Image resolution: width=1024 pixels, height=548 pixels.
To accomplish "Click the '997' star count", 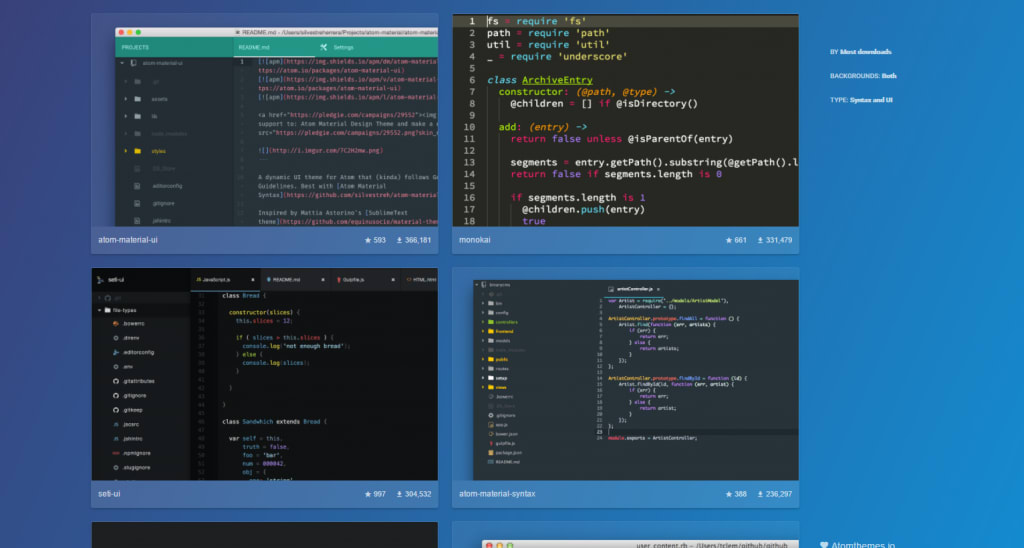I will coord(379,494).
